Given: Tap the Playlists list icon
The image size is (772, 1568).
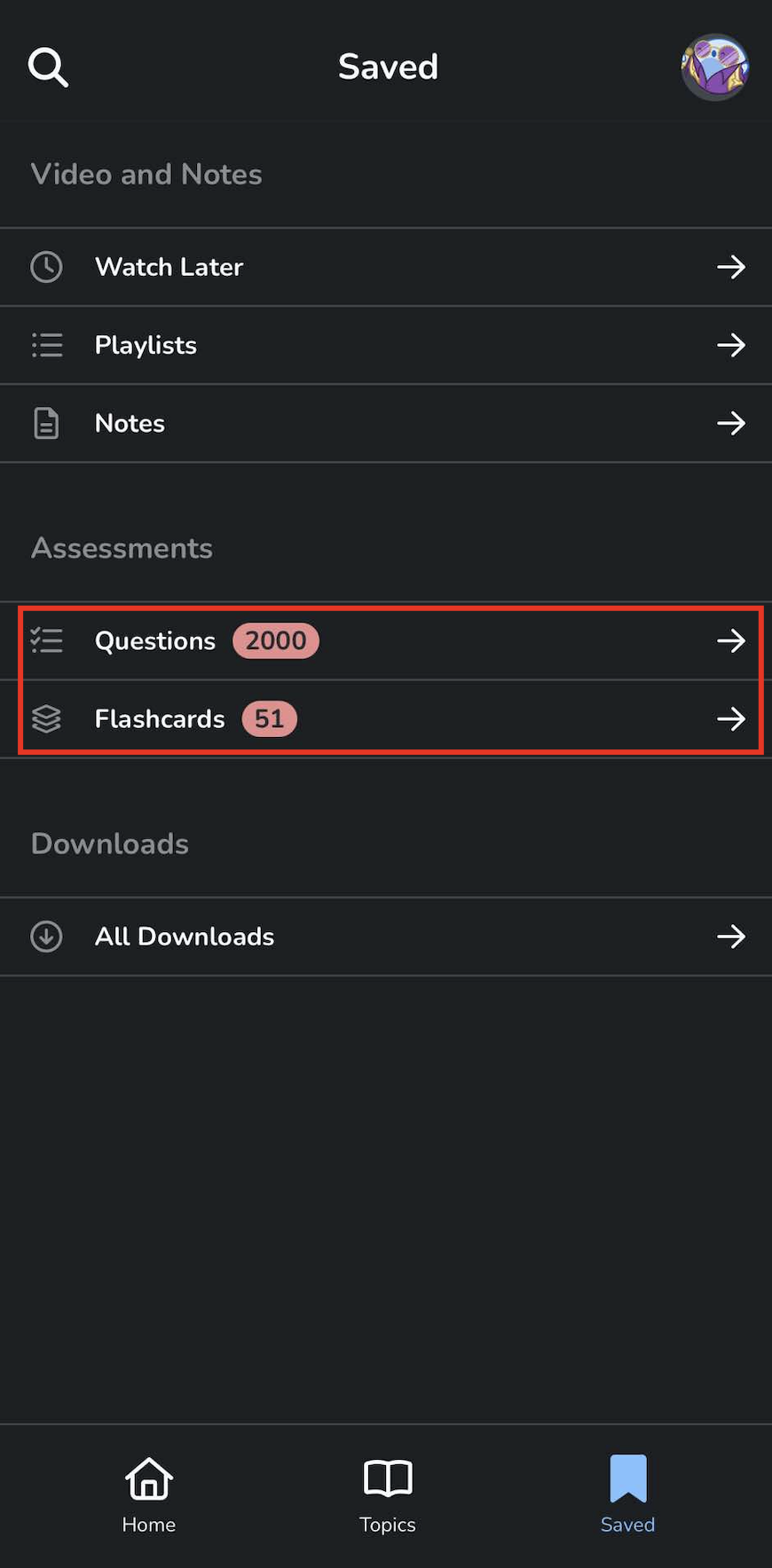Looking at the screenshot, I should click(46, 345).
